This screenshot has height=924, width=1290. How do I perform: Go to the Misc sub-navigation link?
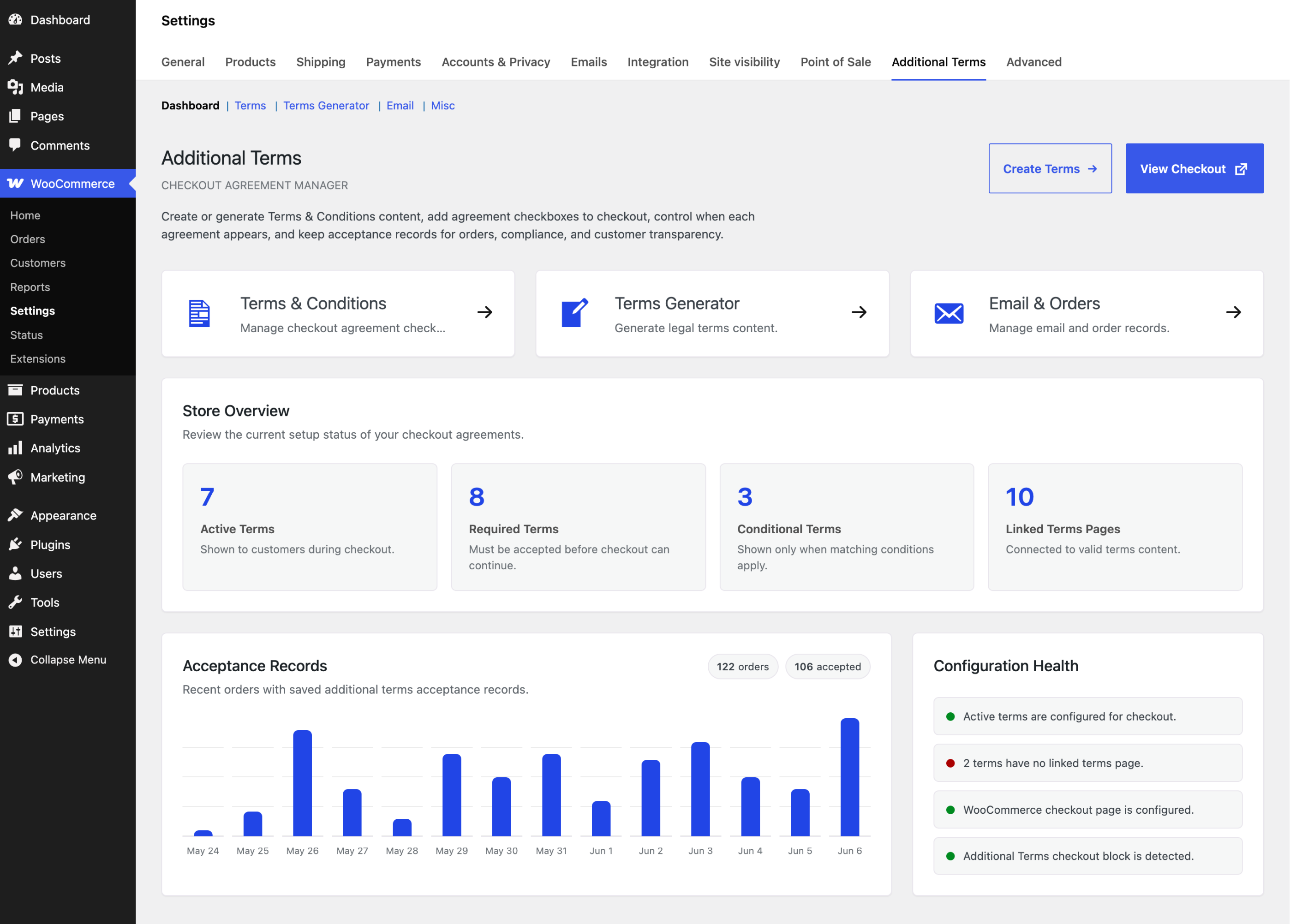click(442, 106)
